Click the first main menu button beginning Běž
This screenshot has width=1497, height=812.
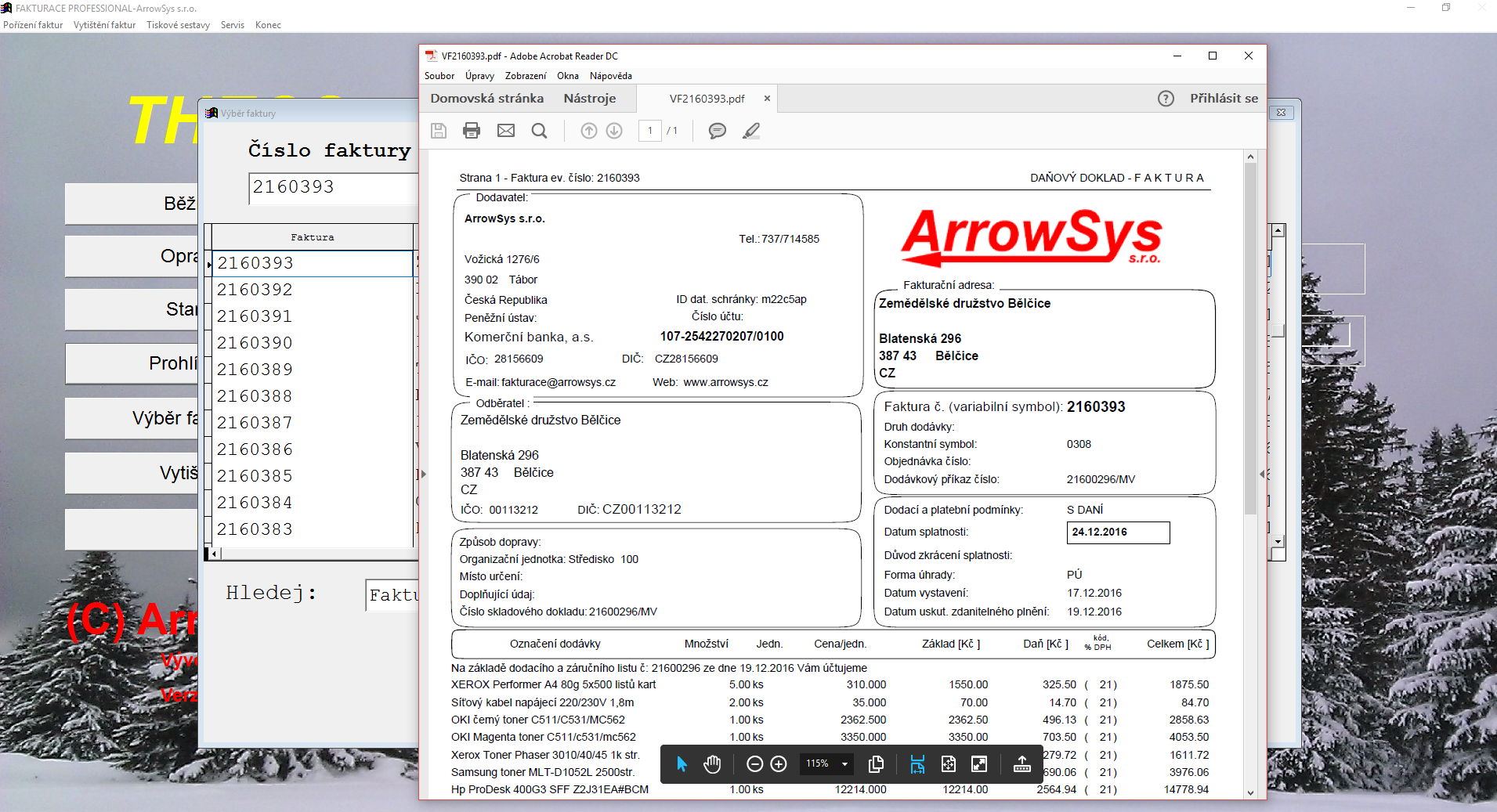click(132, 204)
